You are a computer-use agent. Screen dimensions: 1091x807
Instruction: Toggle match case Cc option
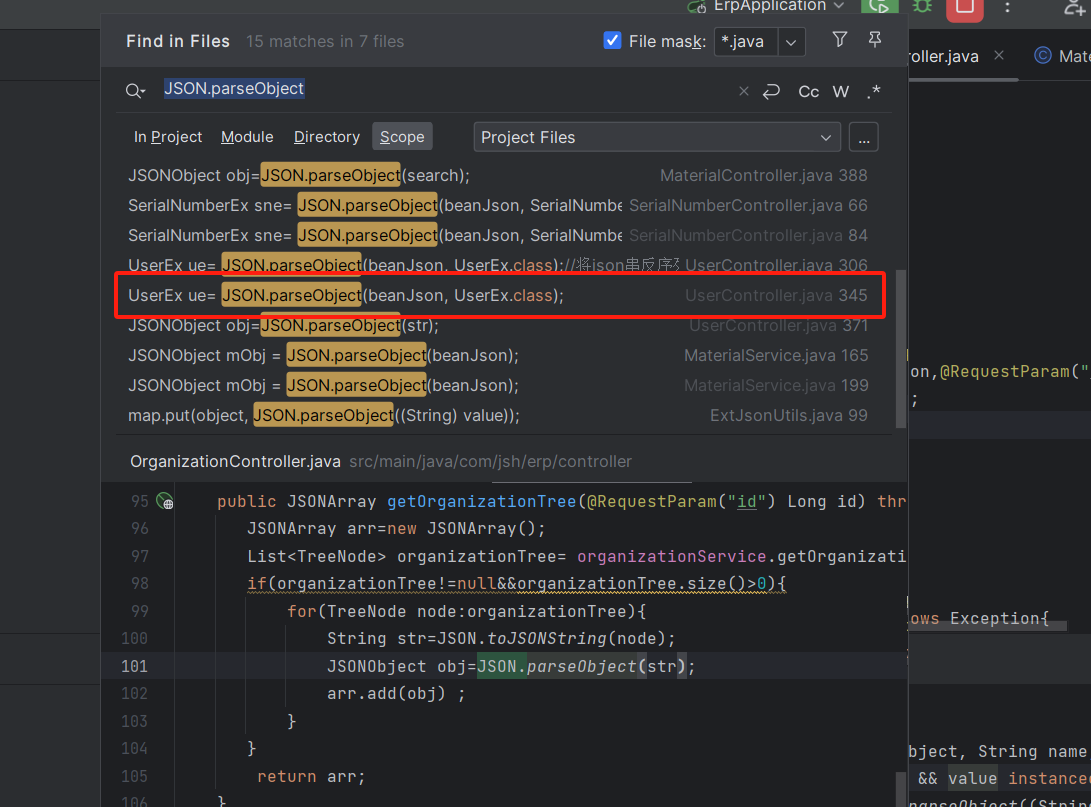[809, 91]
